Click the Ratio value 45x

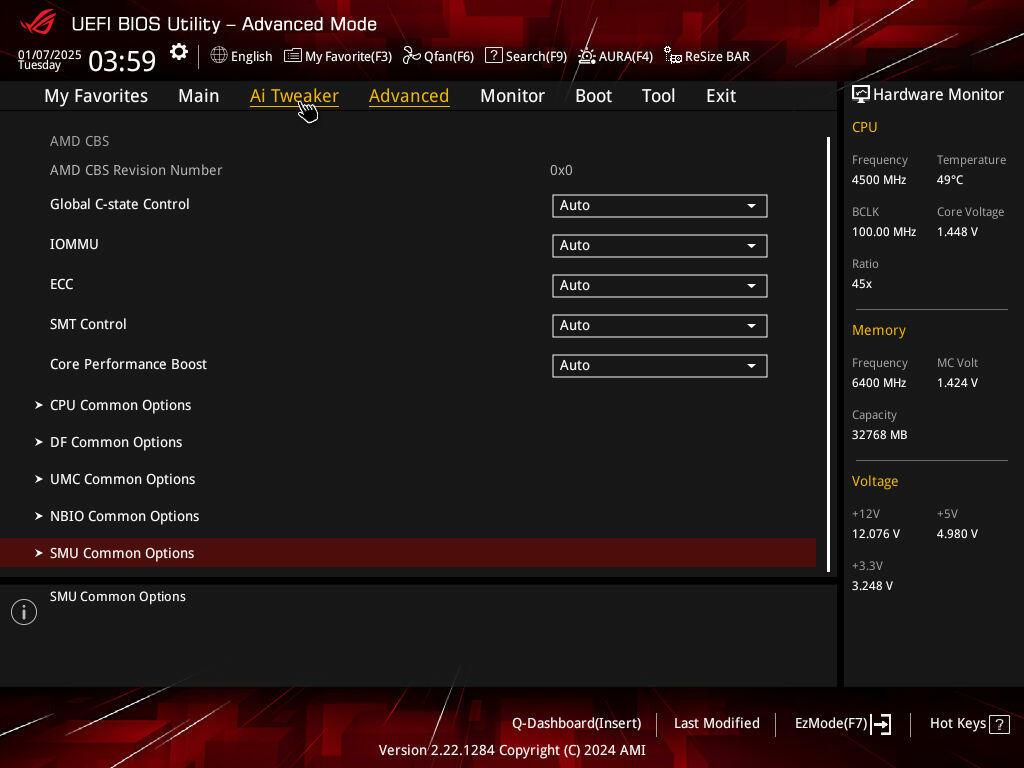(861, 284)
